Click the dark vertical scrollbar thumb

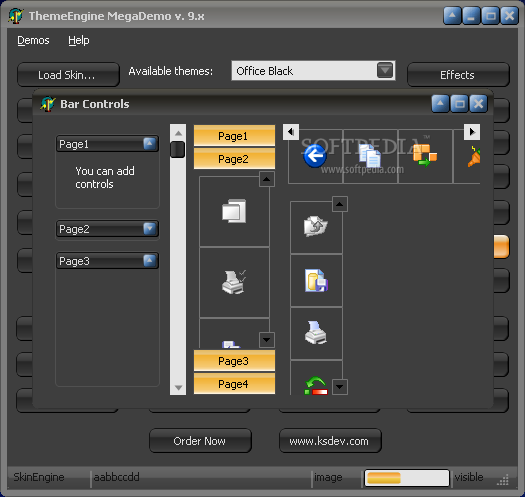[178, 149]
